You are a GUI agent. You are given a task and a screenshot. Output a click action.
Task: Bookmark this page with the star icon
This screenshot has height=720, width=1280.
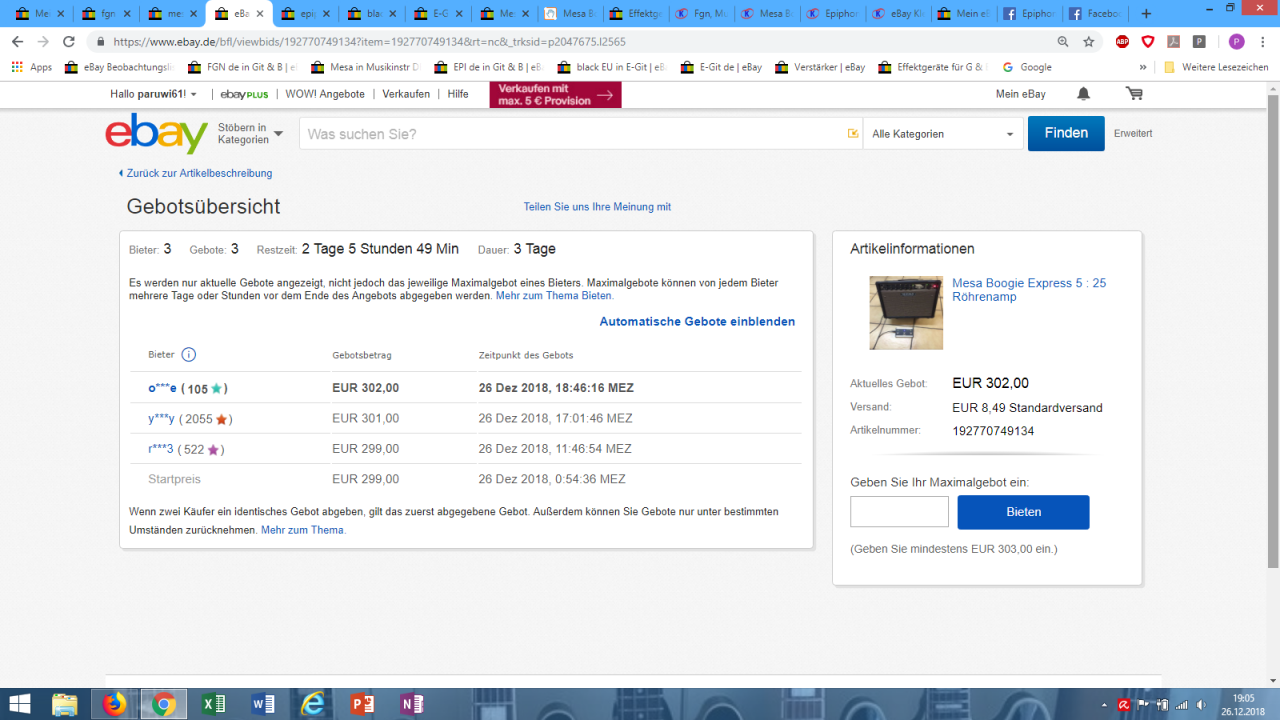point(1089,42)
